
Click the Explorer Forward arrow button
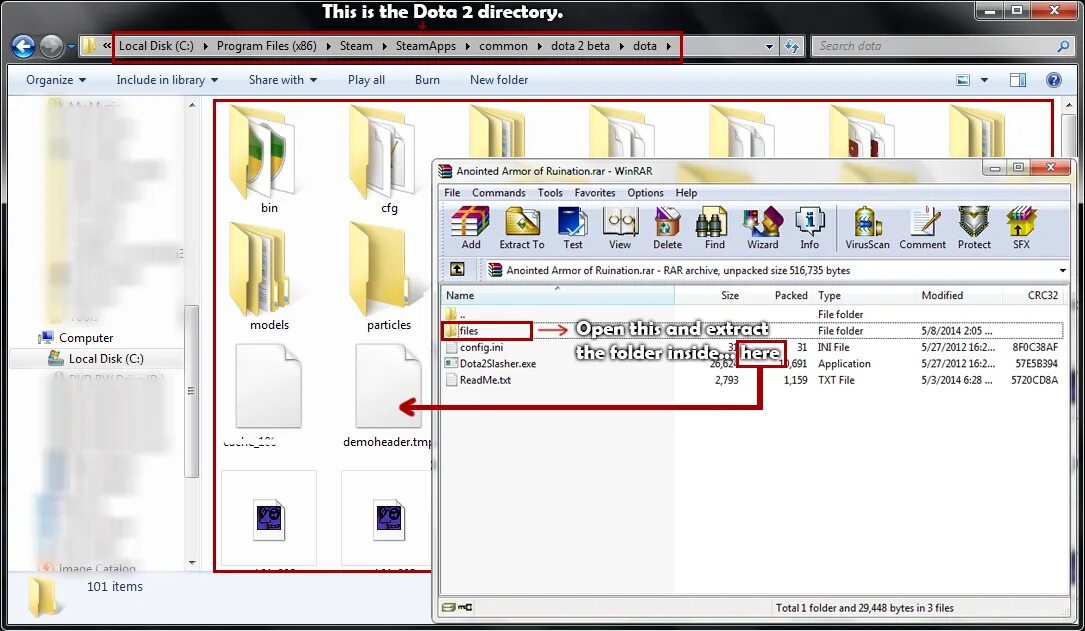coord(51,46)
